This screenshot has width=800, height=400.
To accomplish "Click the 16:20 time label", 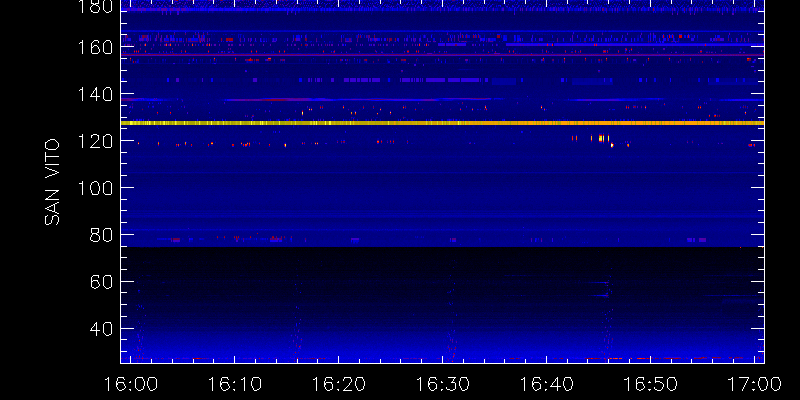I will tap(339, 384).
